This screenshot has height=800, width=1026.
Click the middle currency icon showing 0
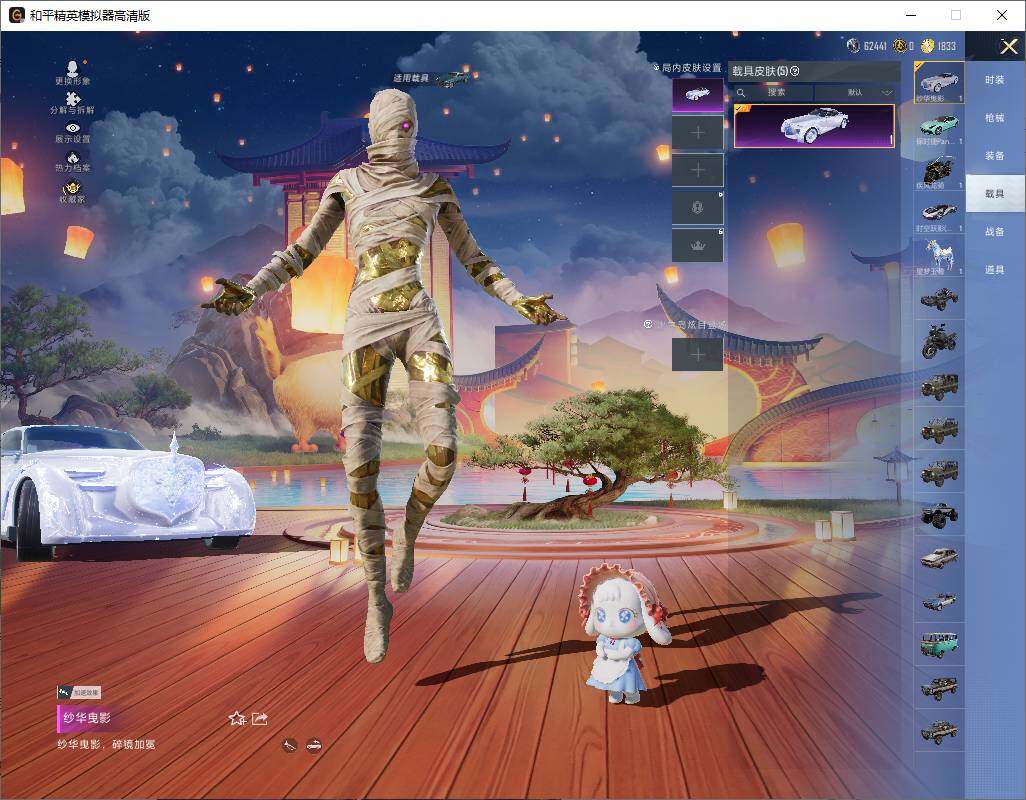click(x=899, y=45)
